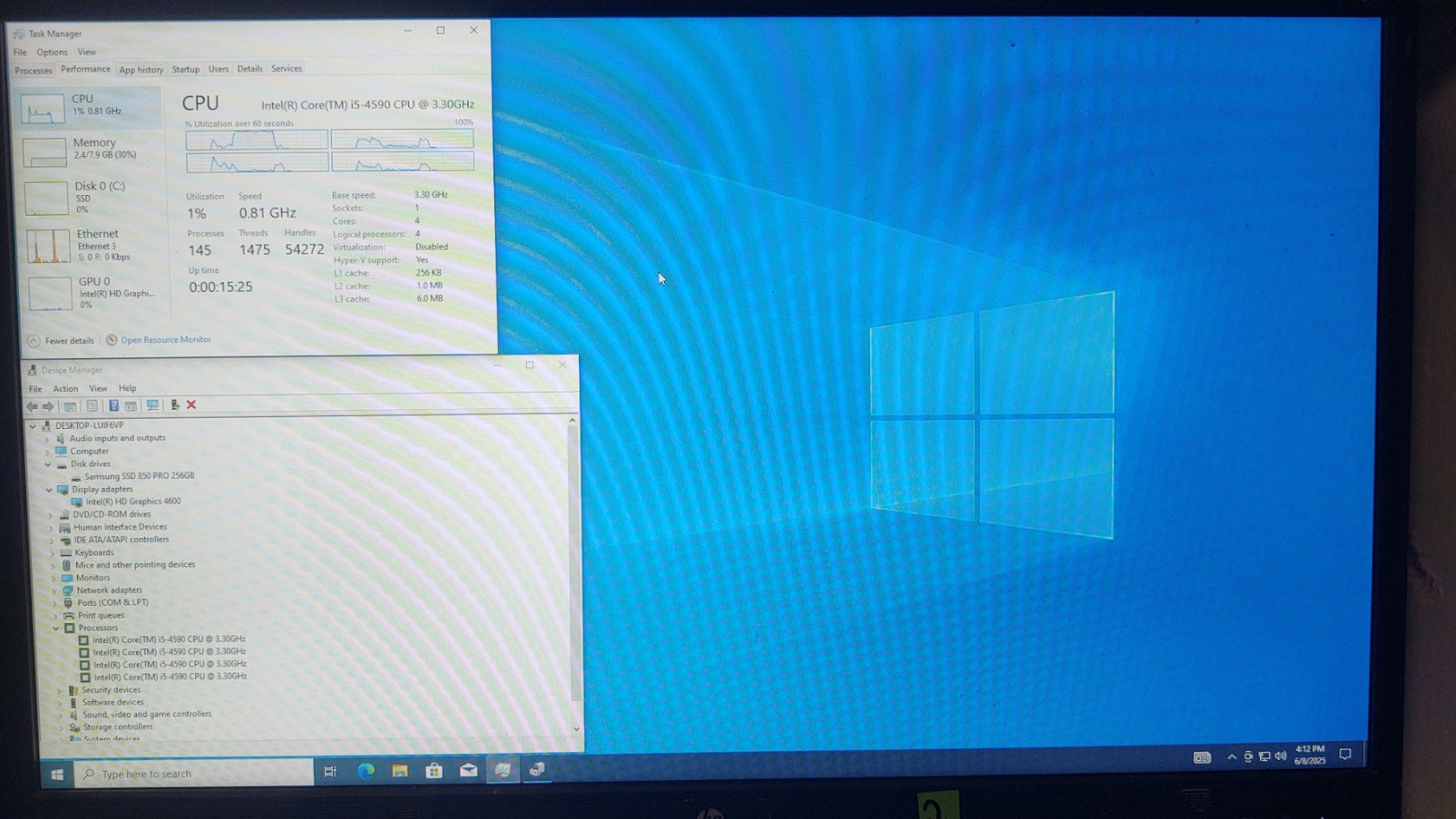
Task: Open Microsoft Edge from the taskbar
Action: pos(366,770)
